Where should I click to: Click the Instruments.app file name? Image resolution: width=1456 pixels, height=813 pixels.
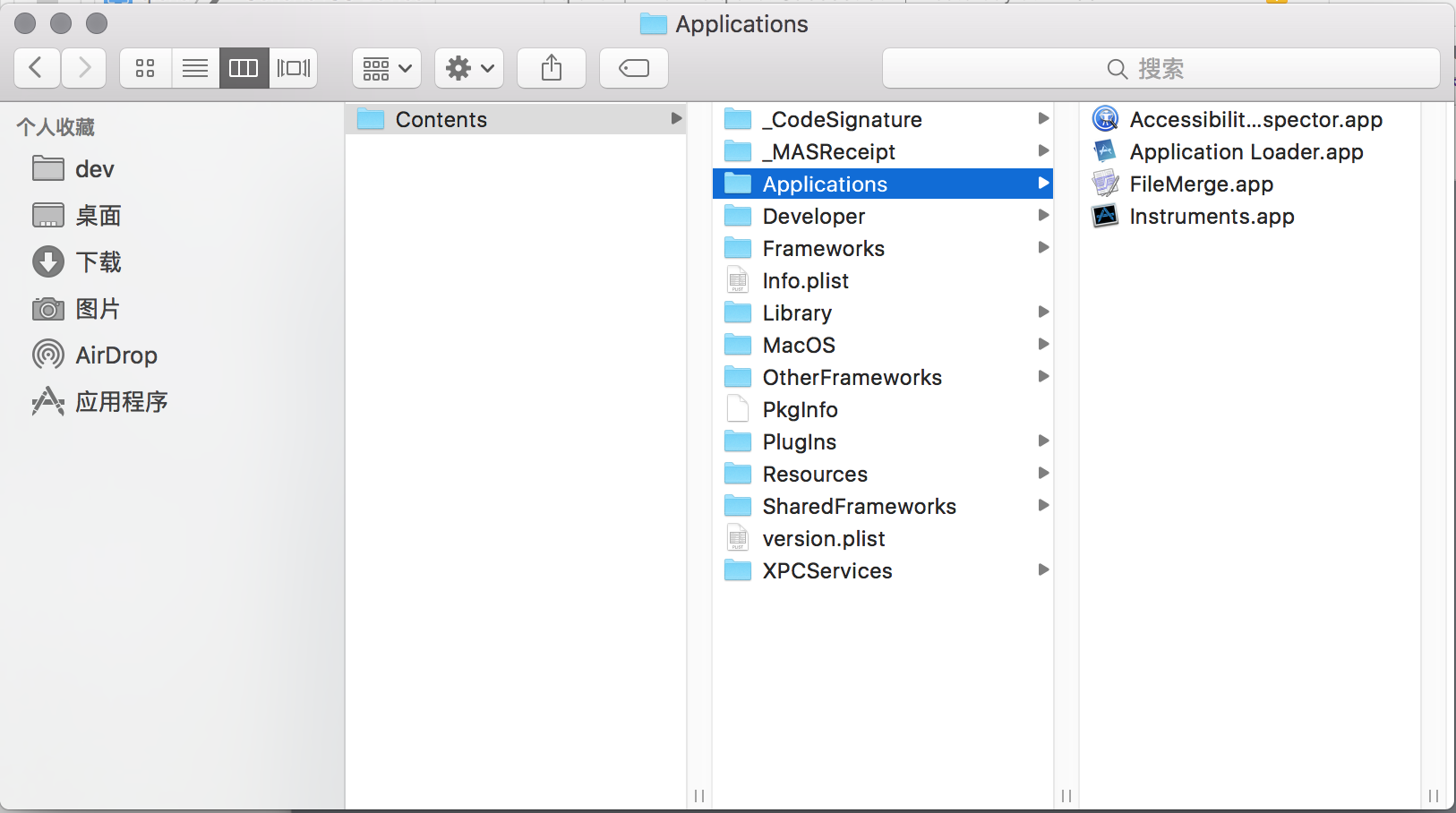(x=1212, y=217)
